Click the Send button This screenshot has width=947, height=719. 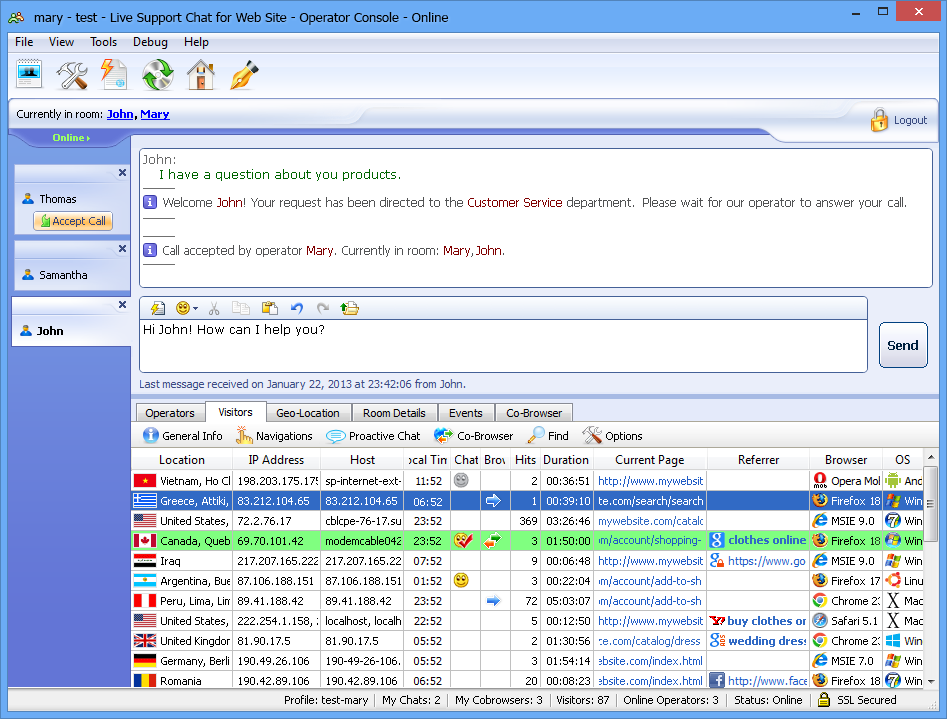(903, 345)
